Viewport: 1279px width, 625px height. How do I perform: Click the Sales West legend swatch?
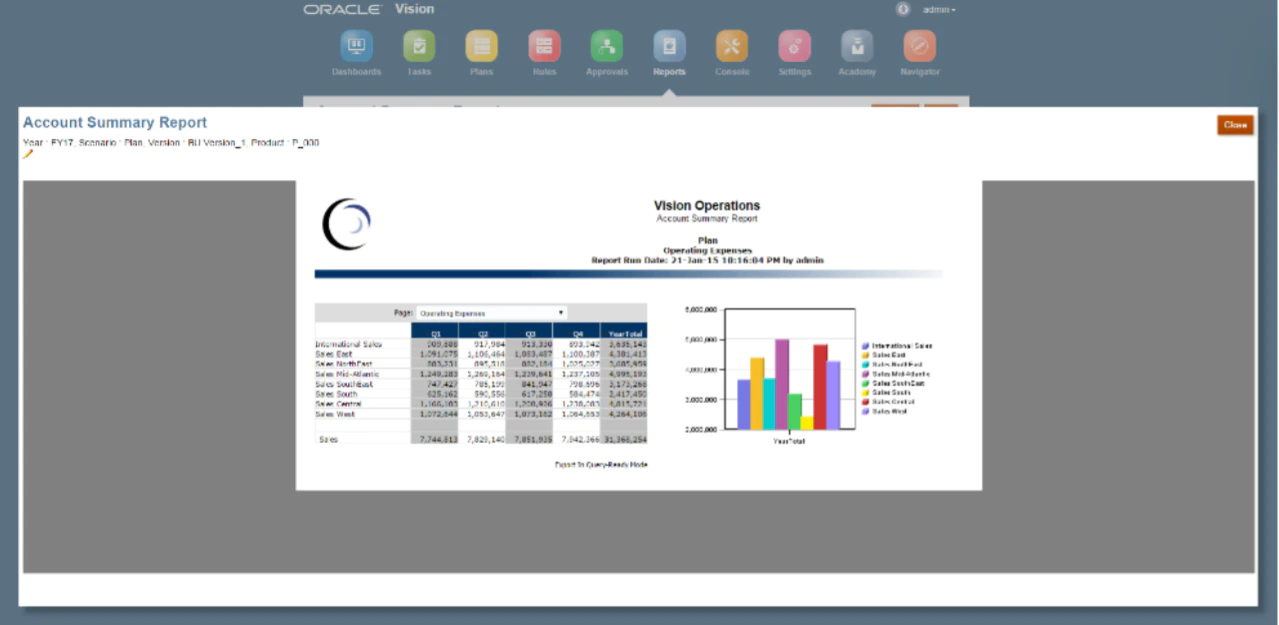click(x=866, y=411)
